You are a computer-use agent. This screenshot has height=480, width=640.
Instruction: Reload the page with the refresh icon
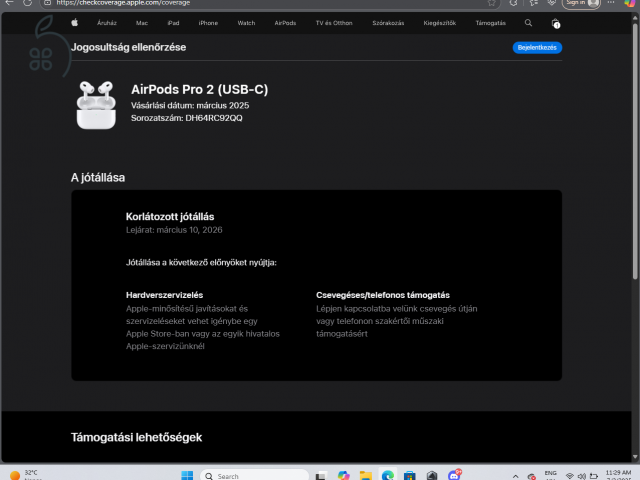point(27,2)
